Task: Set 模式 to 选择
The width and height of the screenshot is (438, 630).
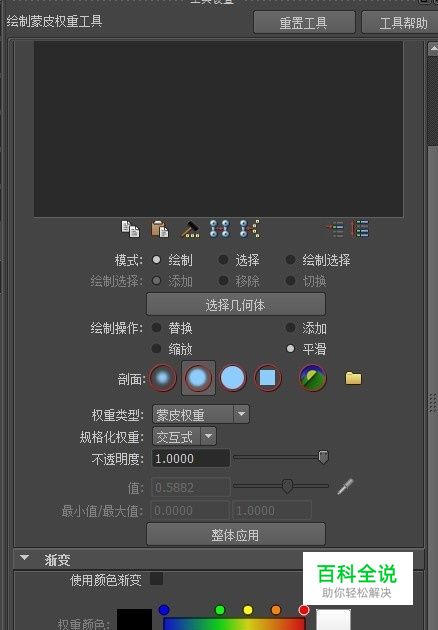Action: 223,260
